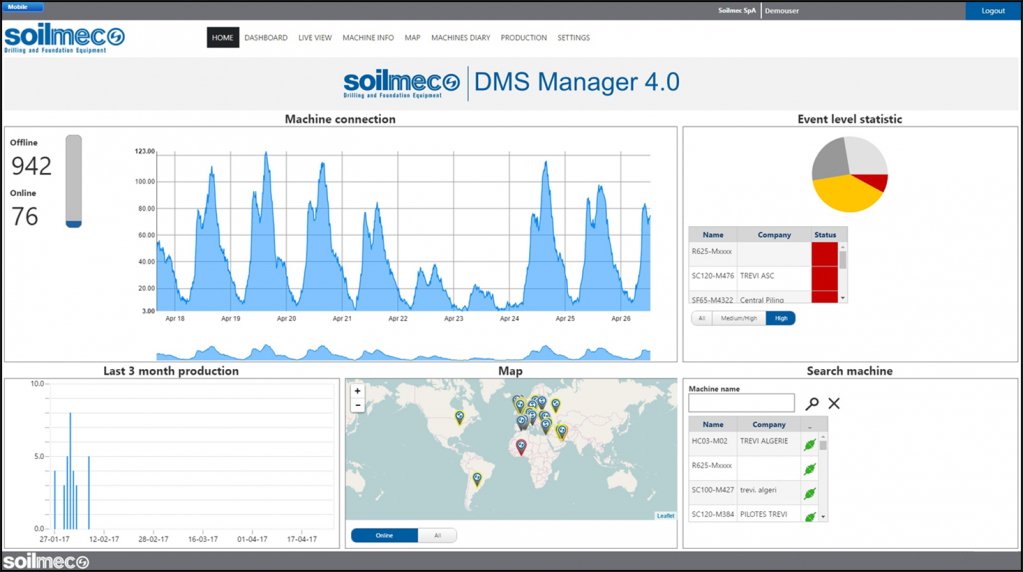
Task: Click the Soilmec logo in the header
Action: pos(64,39)
